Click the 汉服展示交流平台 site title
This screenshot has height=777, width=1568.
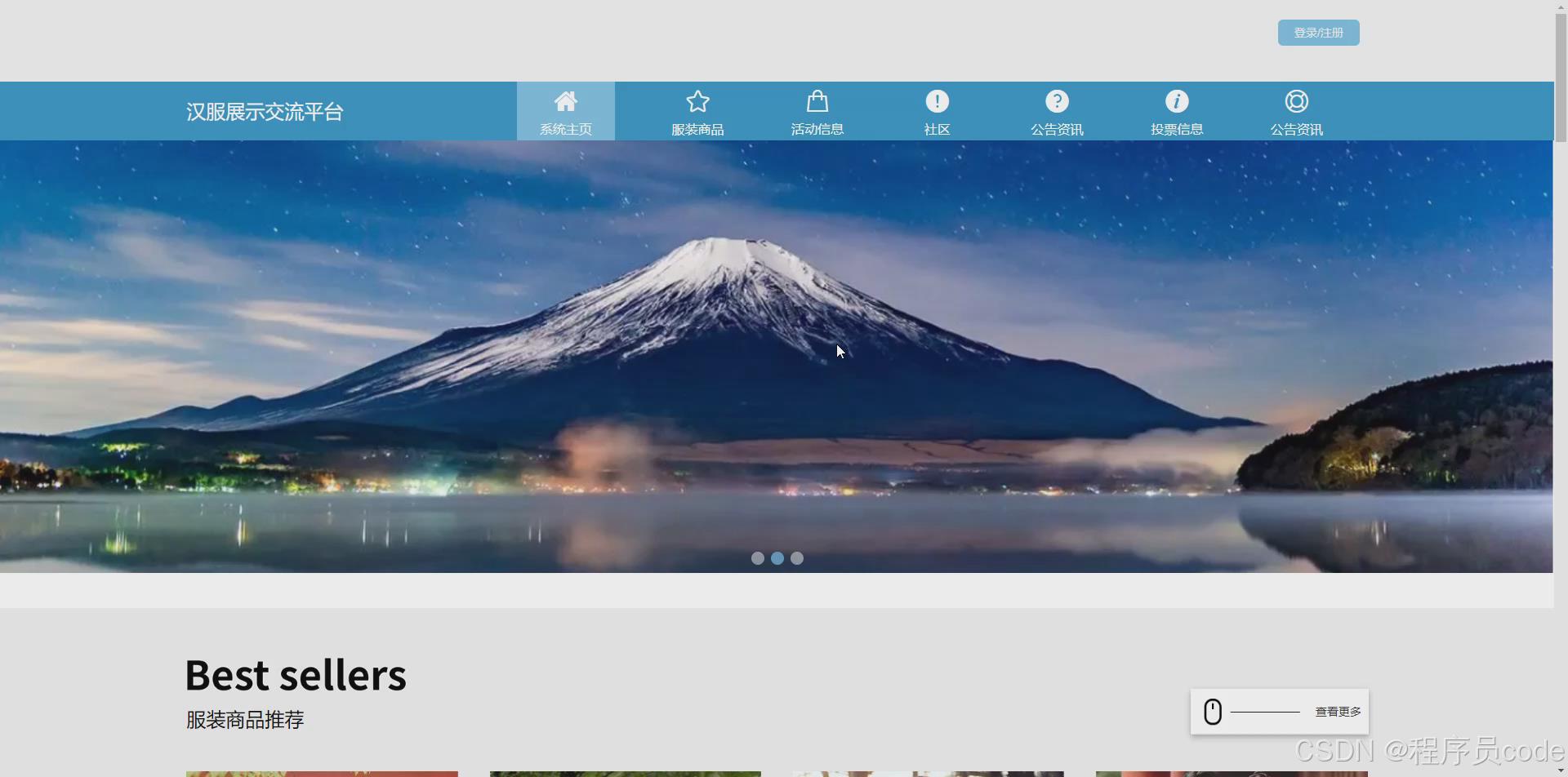click(265, 112)
